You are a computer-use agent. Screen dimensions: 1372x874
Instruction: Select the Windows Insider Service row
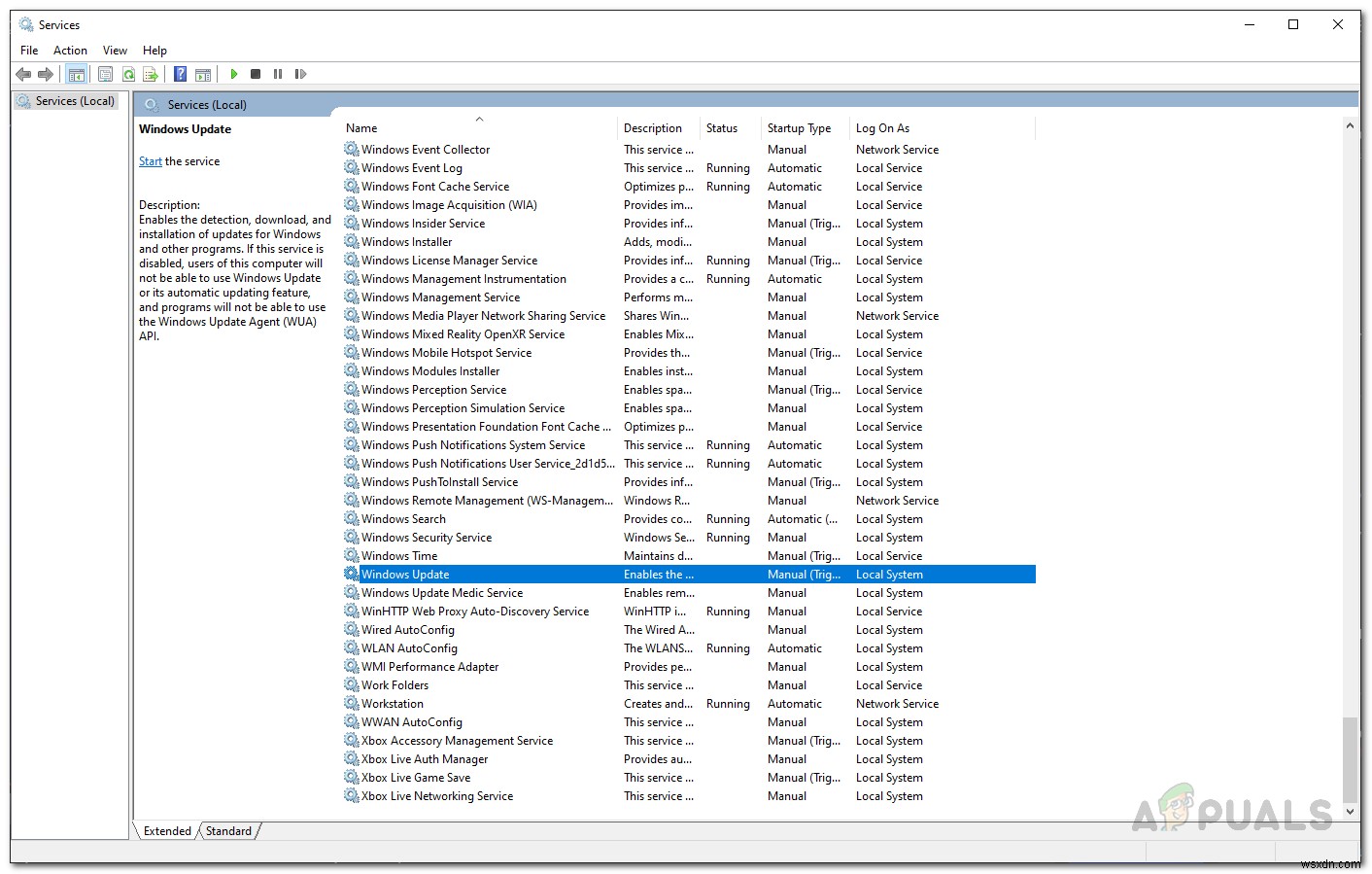click(689, 223)
